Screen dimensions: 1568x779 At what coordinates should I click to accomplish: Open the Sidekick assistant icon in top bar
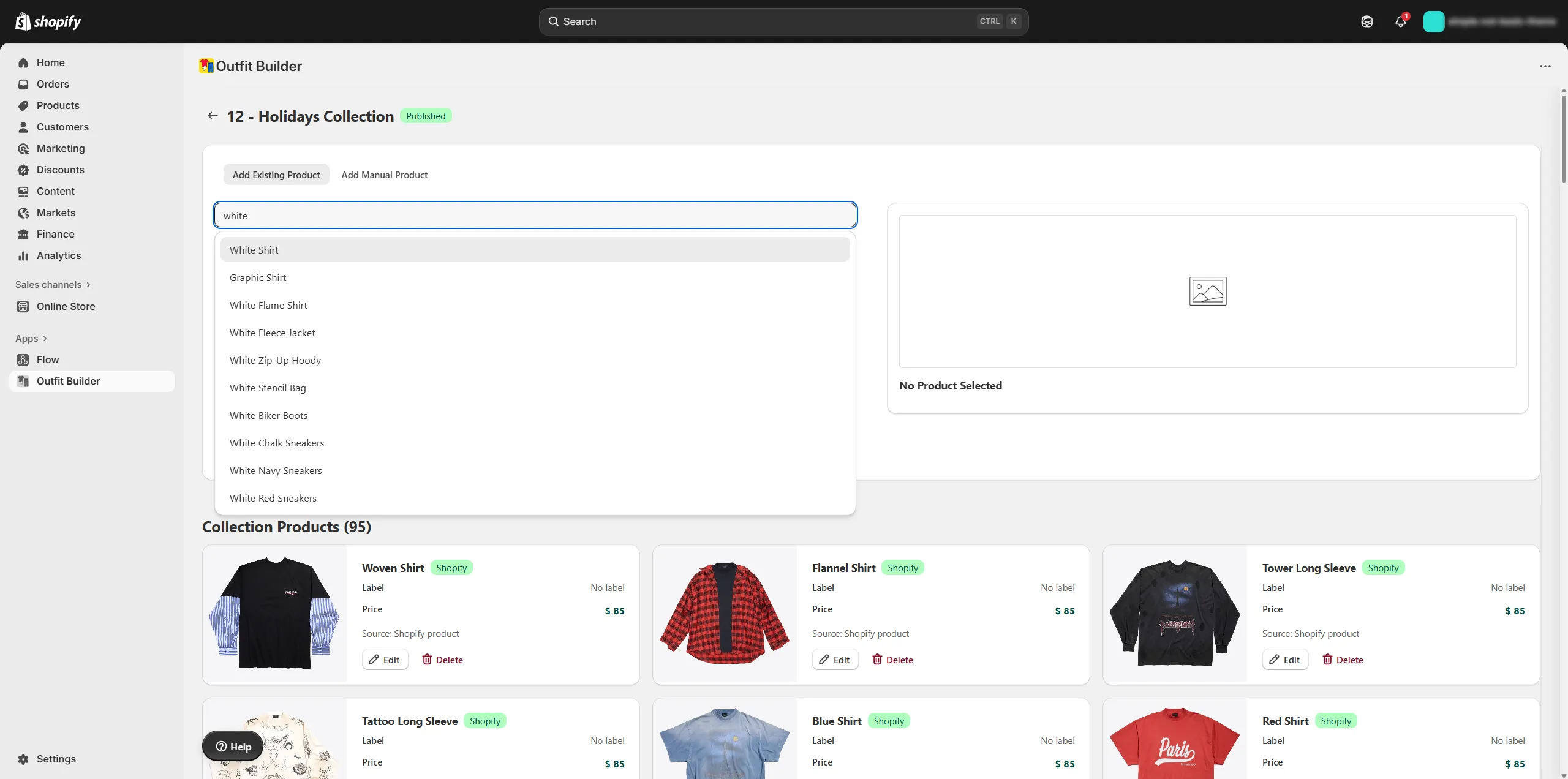[x=1366, y=21]
